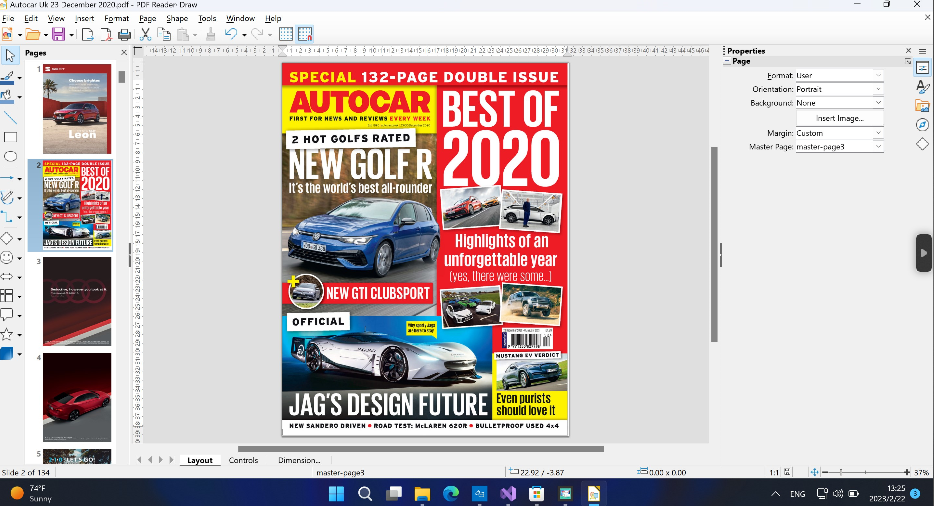Open the File menu
Image resolution: width=934 pixels, height=506 pixels.
click(8, 18)
